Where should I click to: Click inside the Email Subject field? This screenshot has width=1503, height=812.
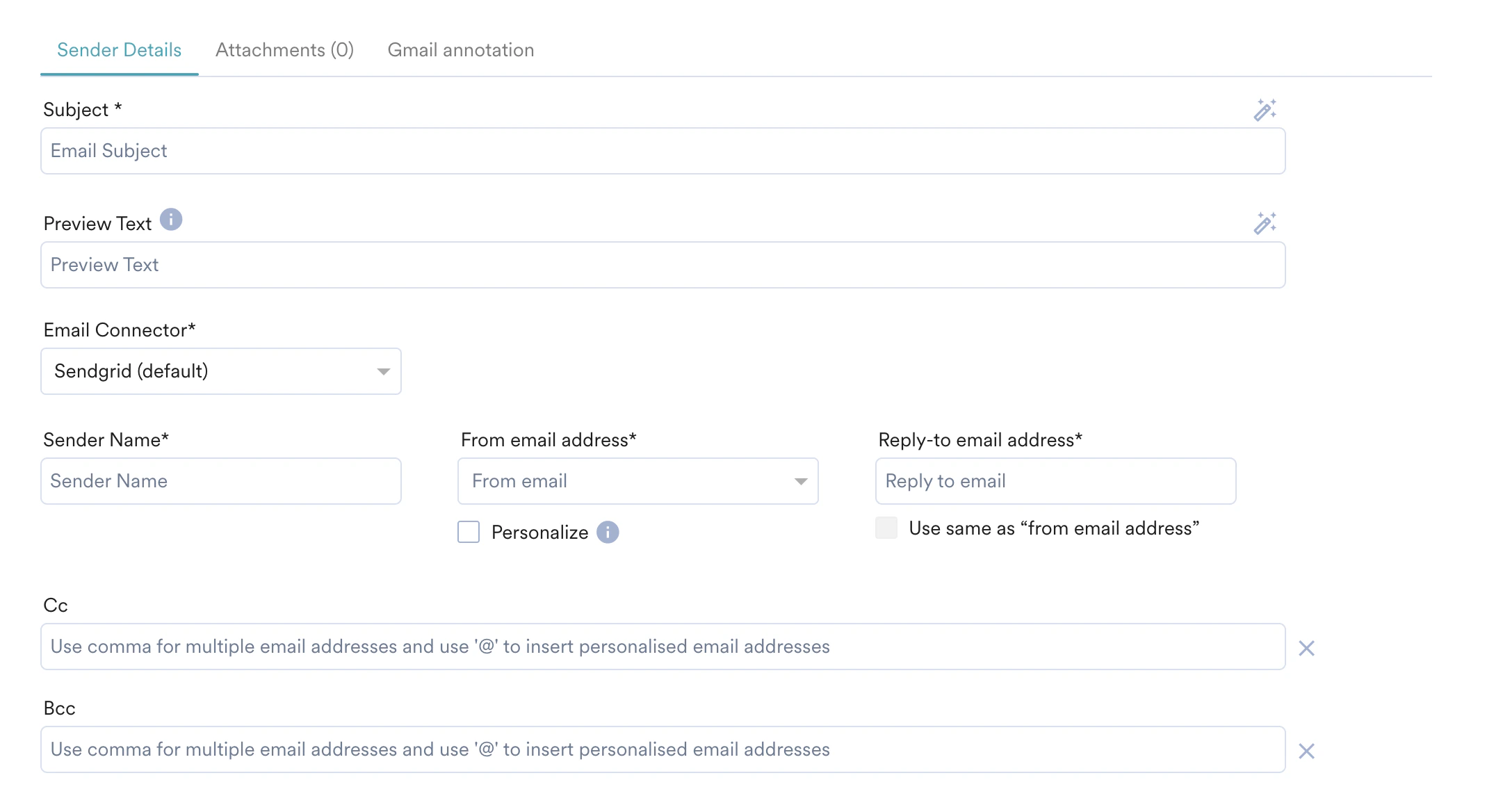[660, 151]
